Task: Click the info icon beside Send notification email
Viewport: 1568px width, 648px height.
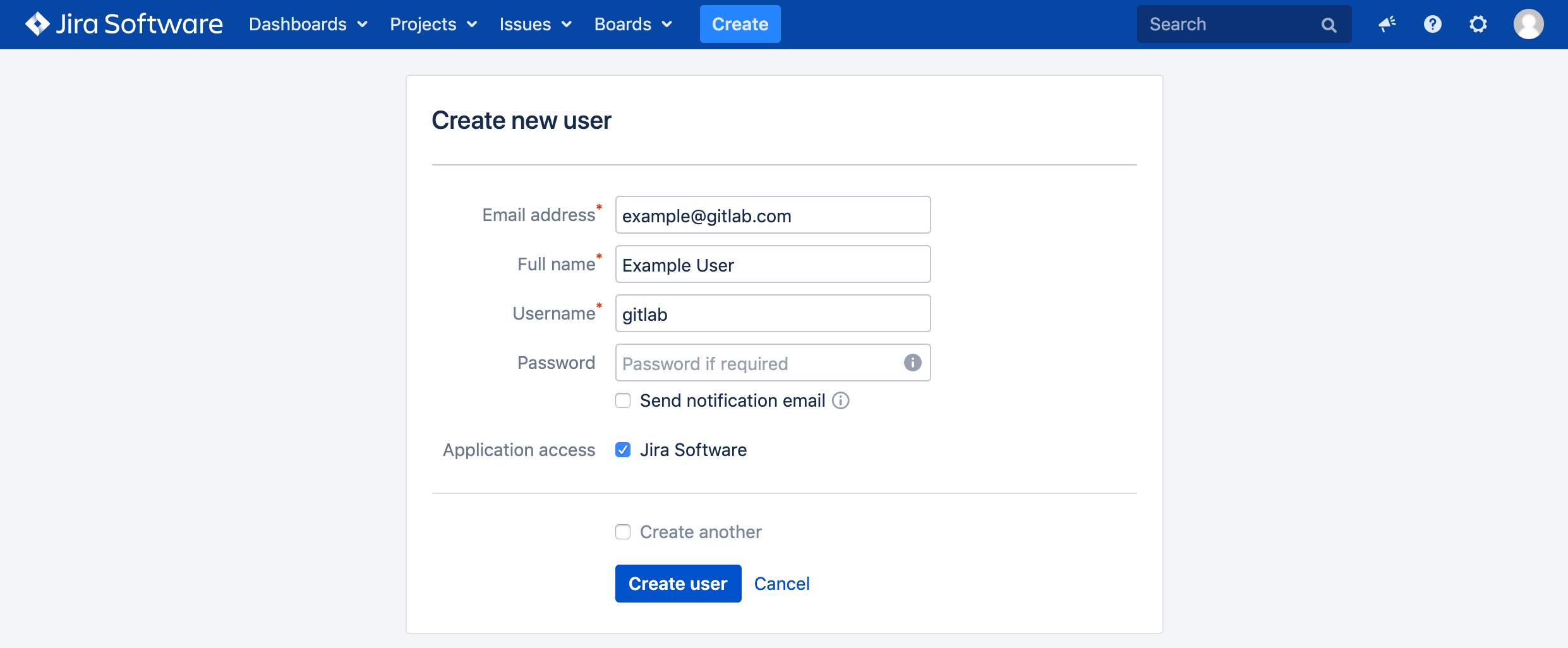Action: (841, 400)
